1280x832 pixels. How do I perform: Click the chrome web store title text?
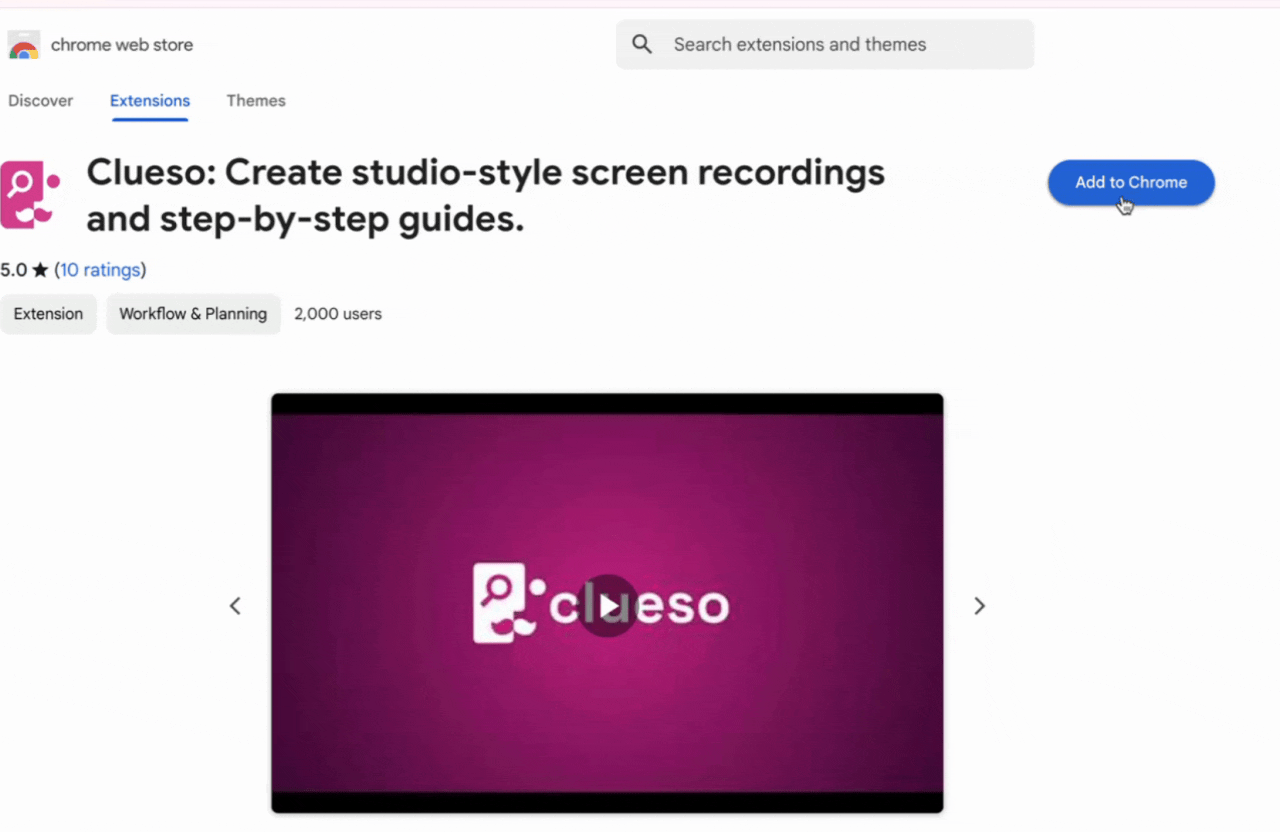point(122,45)
